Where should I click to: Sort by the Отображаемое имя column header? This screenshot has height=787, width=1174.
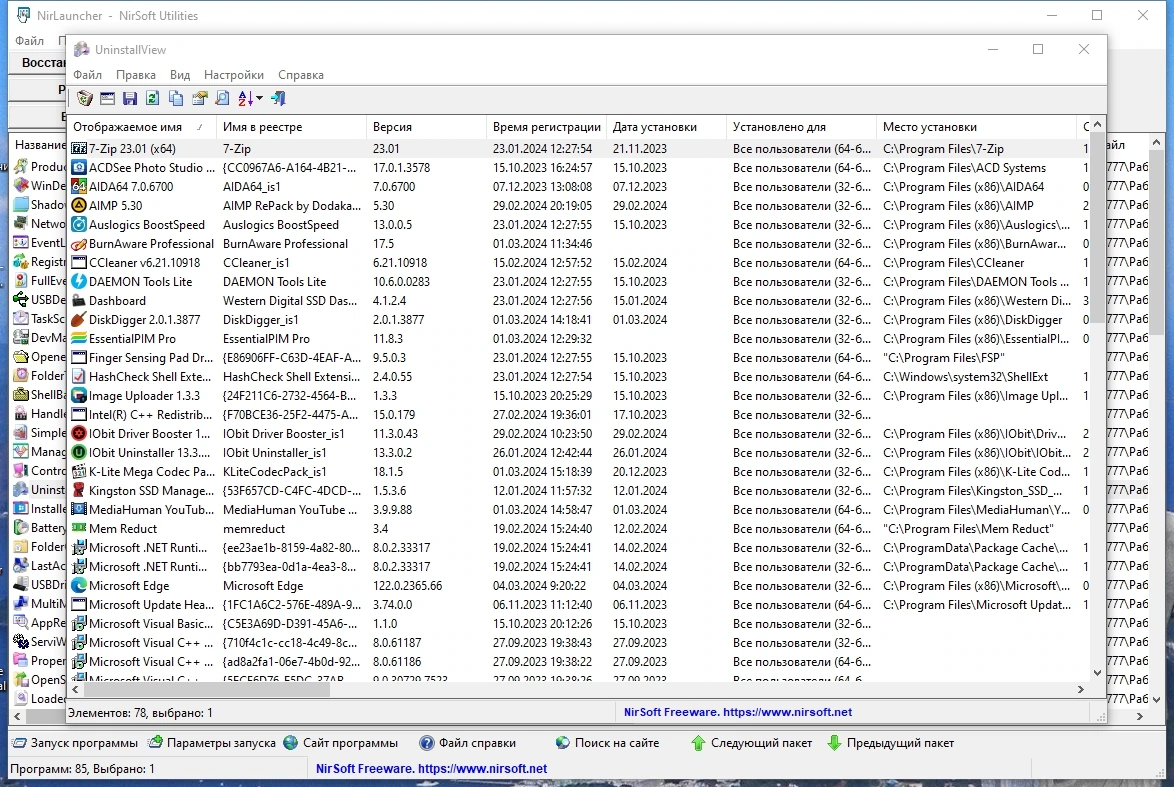(142, 127)
